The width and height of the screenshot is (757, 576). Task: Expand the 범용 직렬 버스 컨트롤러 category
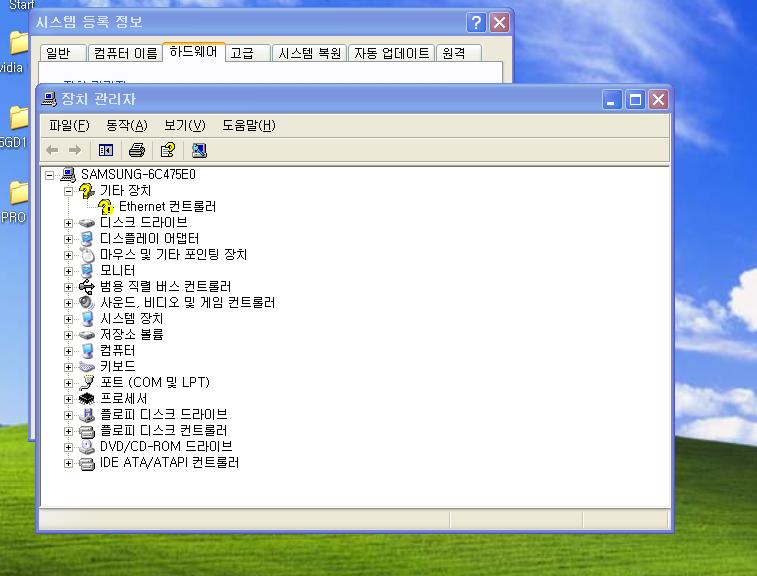(x=68, y=287)
